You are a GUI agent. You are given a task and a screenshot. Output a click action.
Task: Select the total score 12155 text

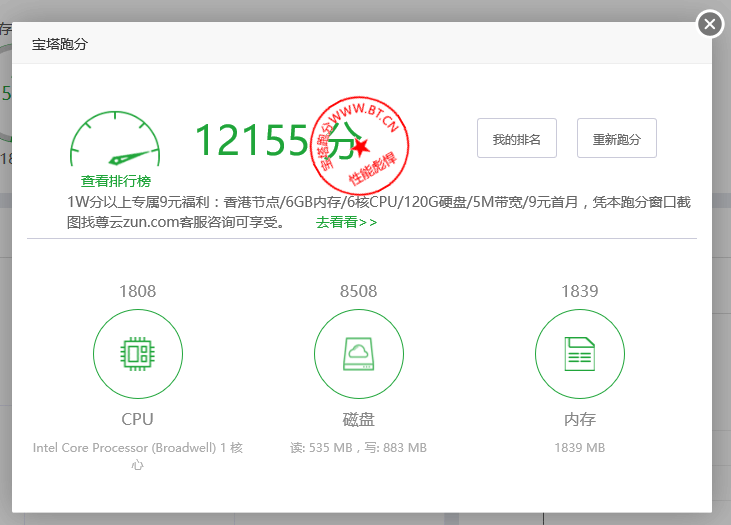(x=251, y=140)
